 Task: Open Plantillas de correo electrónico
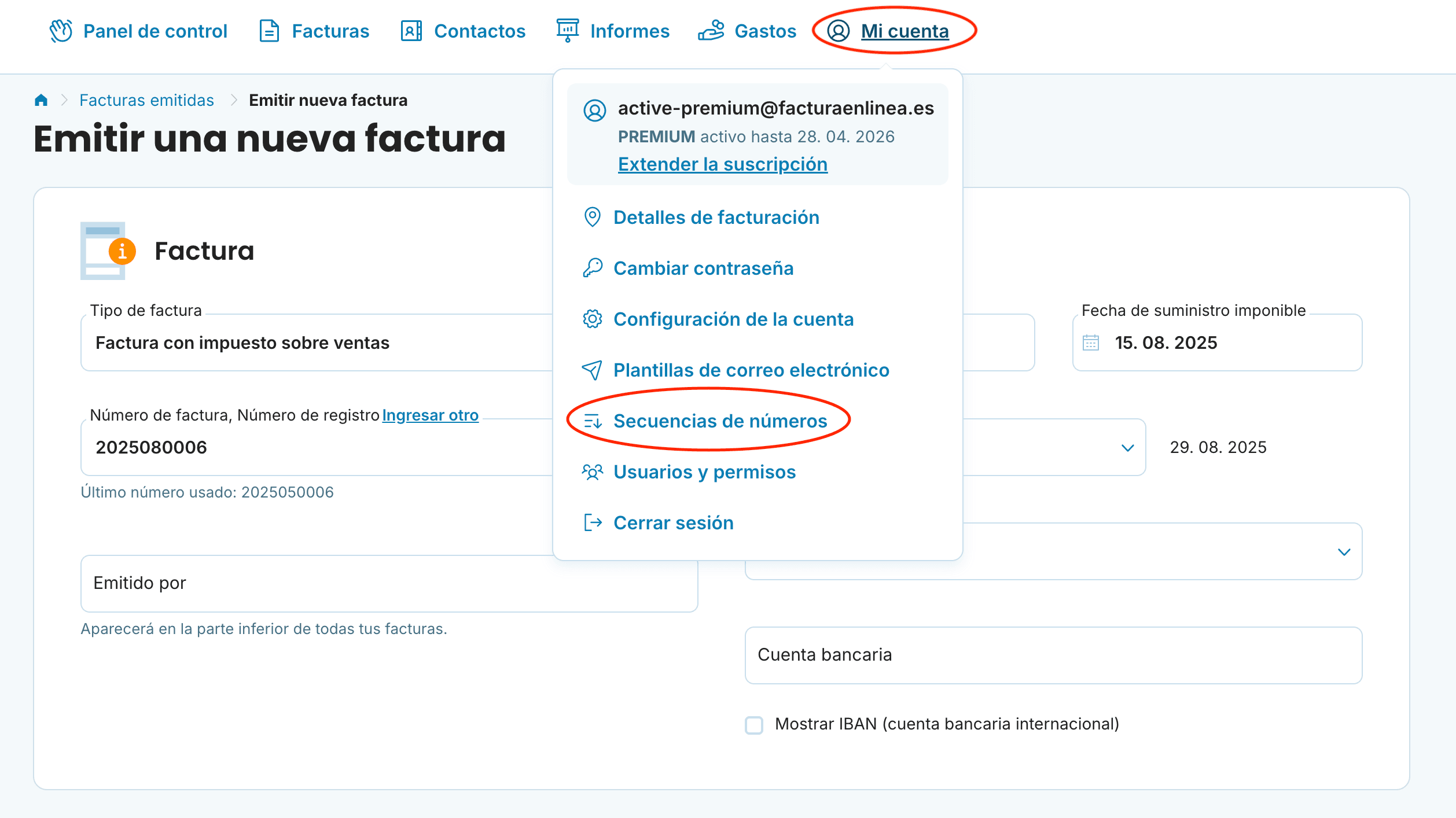751,370
